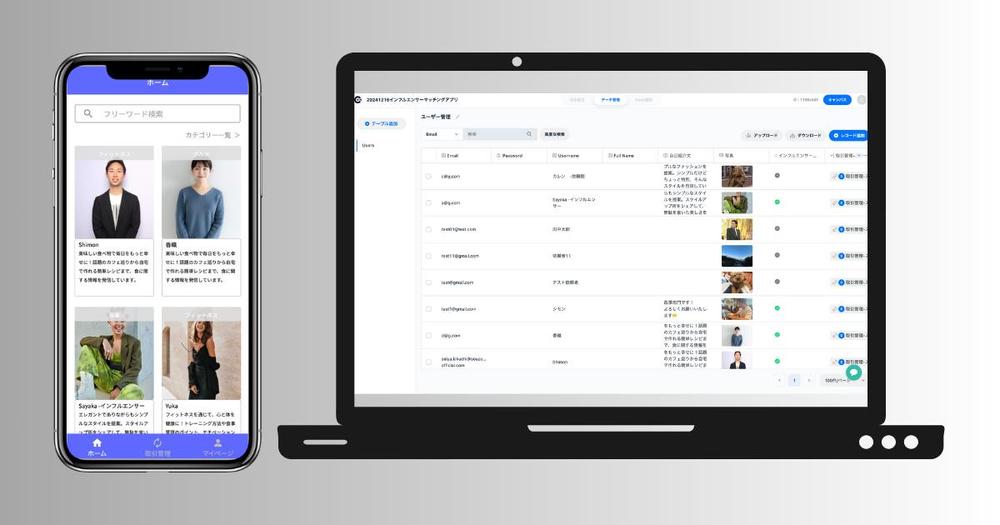Click the テーブル追加 button

381,124
